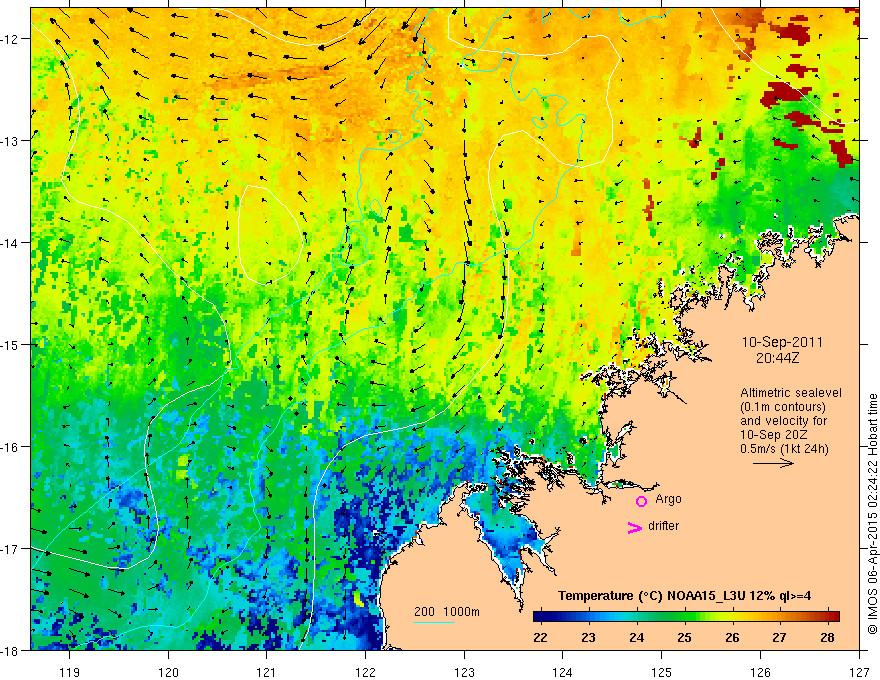Click the temperature color bar
This screenshot has height=680, width=880.
tap(686, 616)
